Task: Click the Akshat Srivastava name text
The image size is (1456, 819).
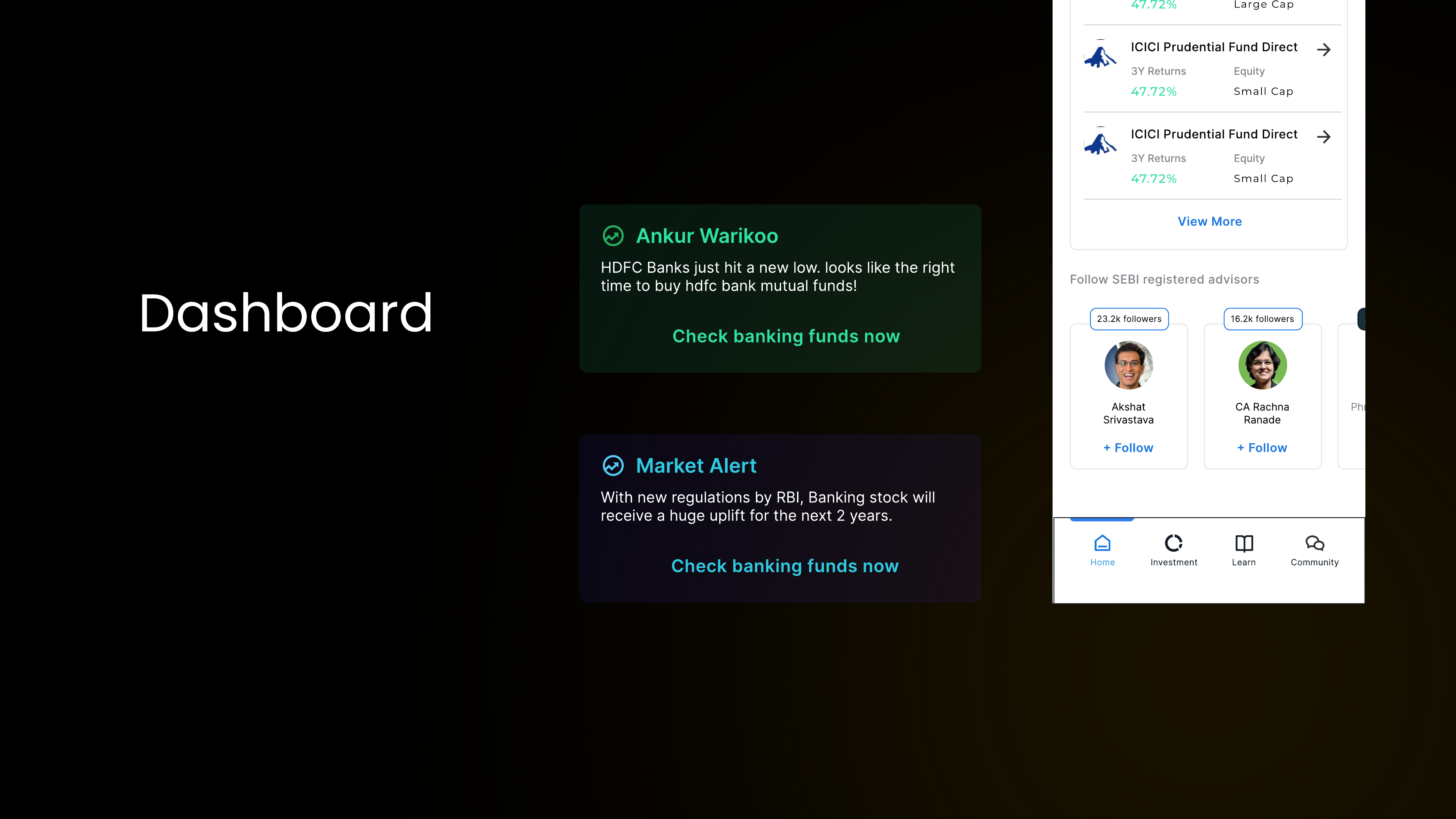Action: [1128, 413]
